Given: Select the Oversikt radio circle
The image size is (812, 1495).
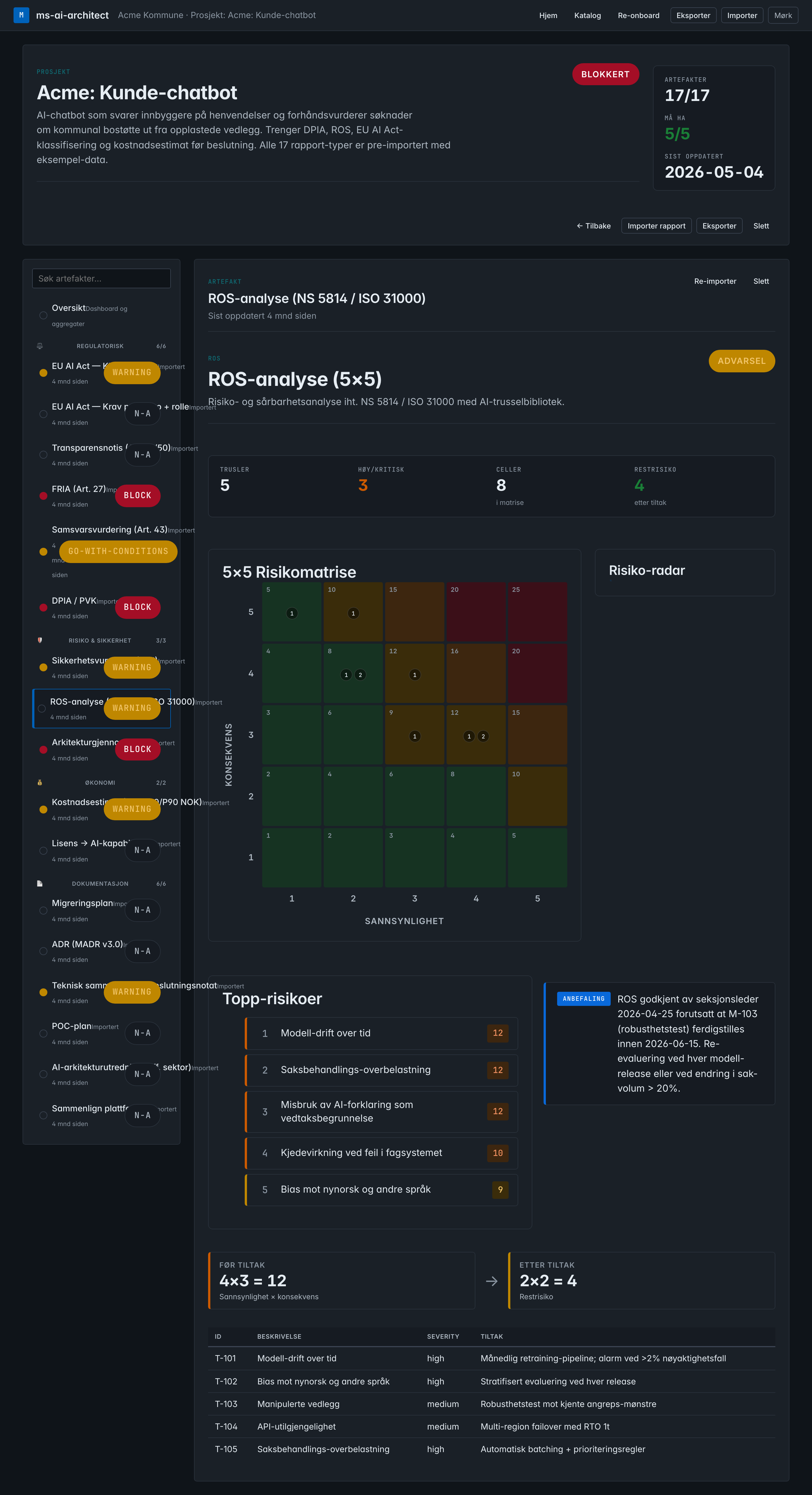Looking at the screenshot, I should (x=43, y=315).
